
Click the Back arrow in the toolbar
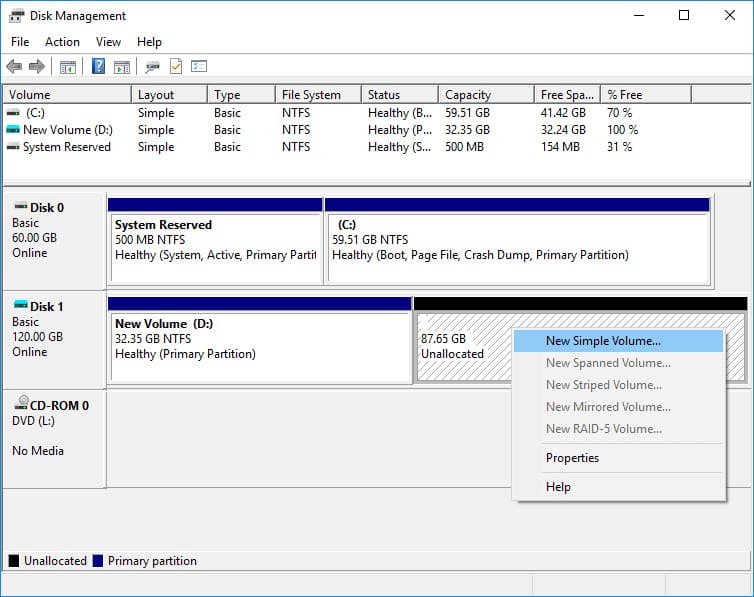tap(14, 67)
